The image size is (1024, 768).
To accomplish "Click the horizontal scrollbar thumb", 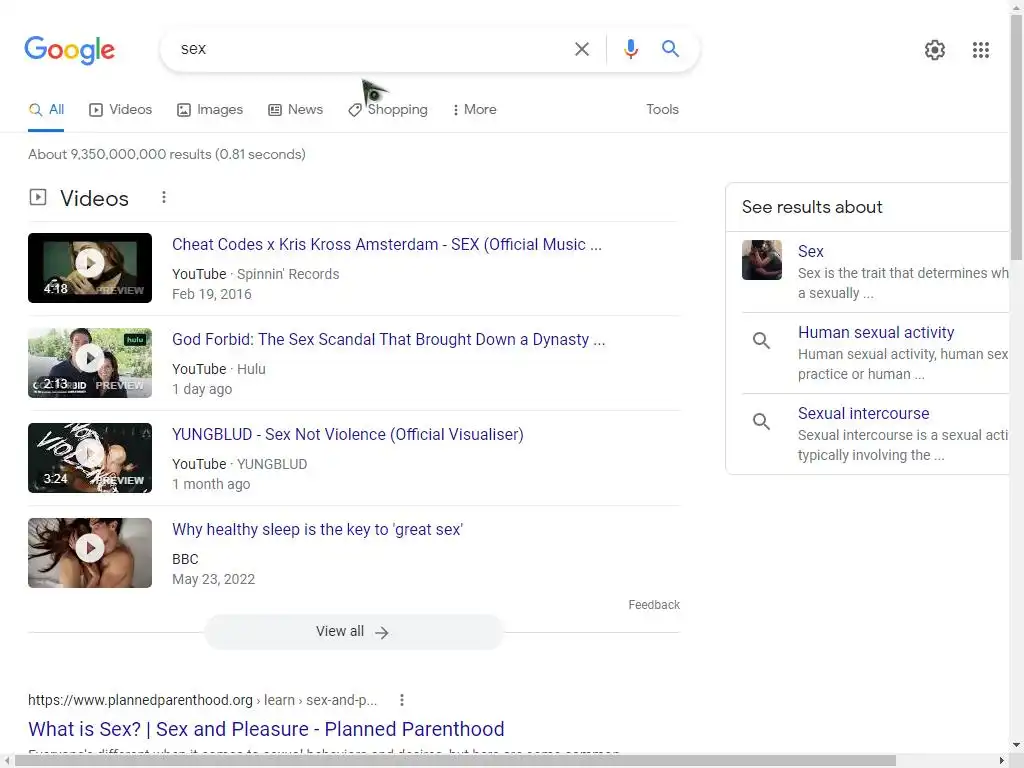I will 455,761.
